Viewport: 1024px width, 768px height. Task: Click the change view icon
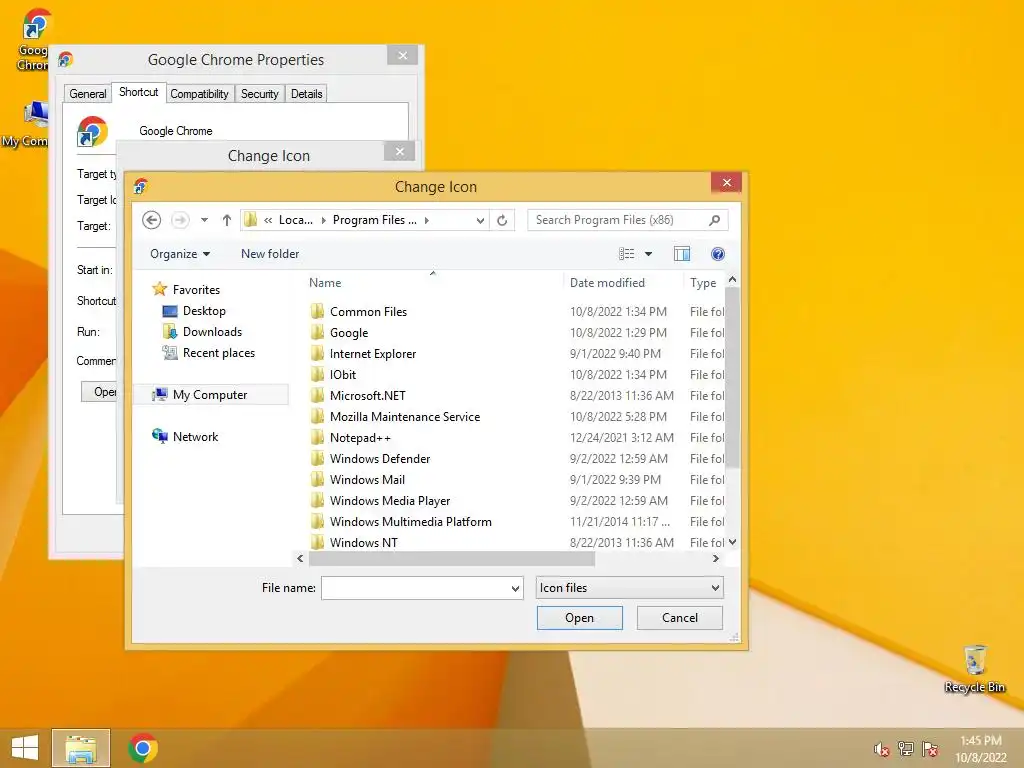click(626, 254)
